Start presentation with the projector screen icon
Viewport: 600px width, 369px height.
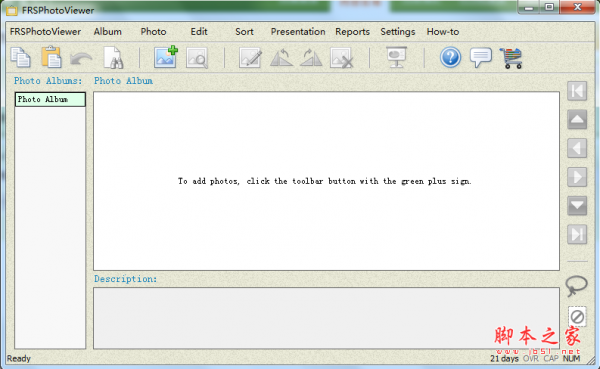tap(396, 57)
